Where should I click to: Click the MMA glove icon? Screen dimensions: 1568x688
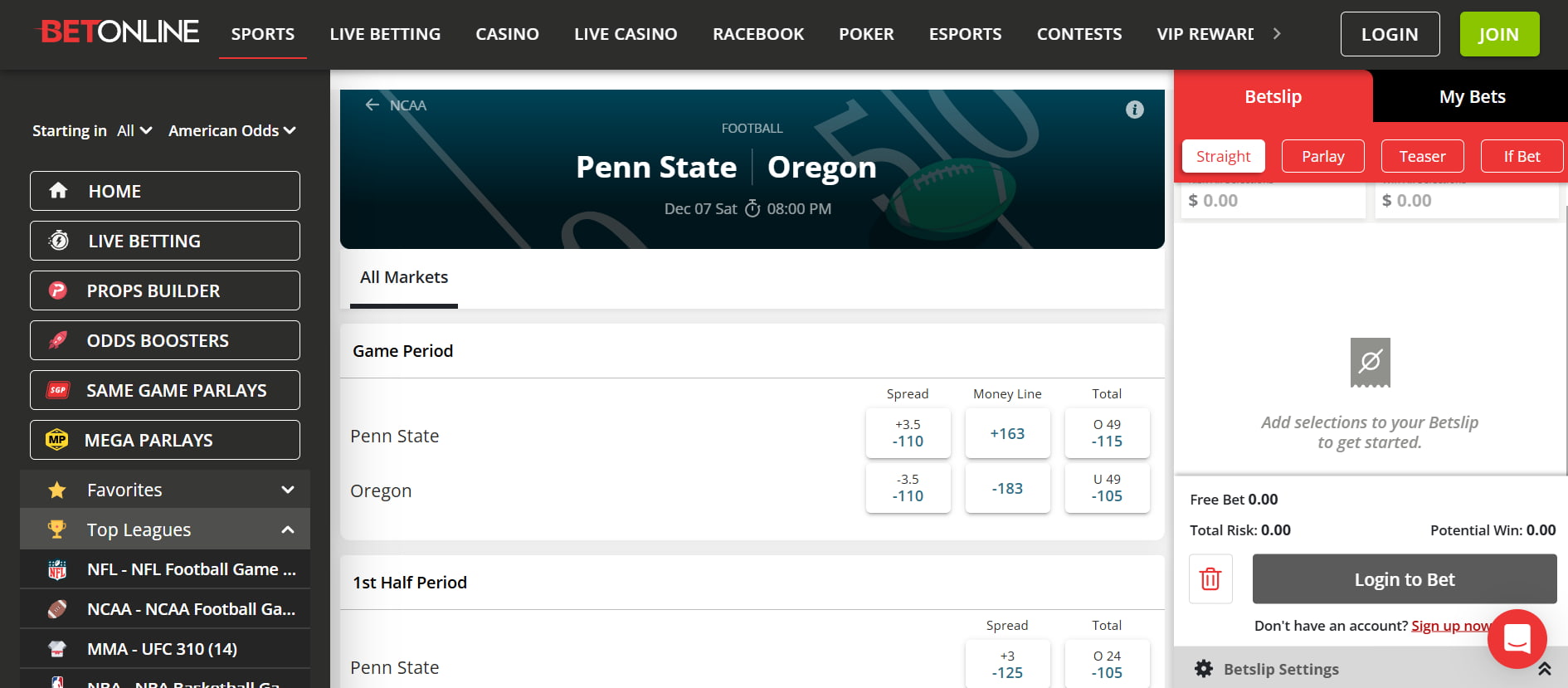(57, 649)
